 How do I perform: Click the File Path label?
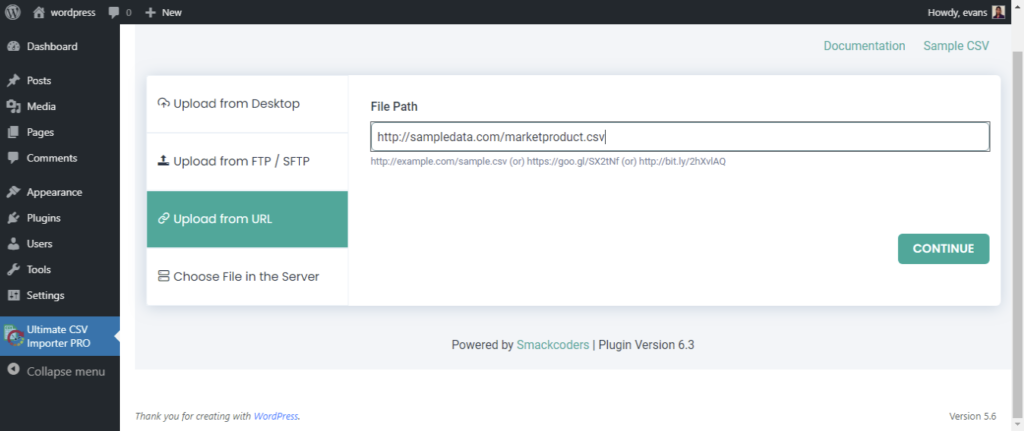394,106
